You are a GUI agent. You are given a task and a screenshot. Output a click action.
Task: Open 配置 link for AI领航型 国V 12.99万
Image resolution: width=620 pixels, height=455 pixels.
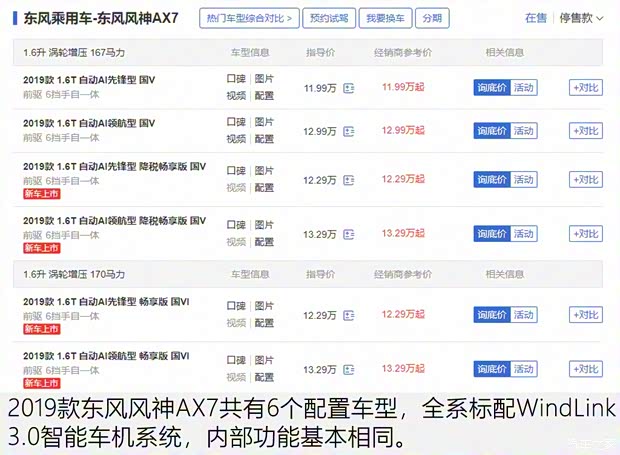click(x=264, y=139)
